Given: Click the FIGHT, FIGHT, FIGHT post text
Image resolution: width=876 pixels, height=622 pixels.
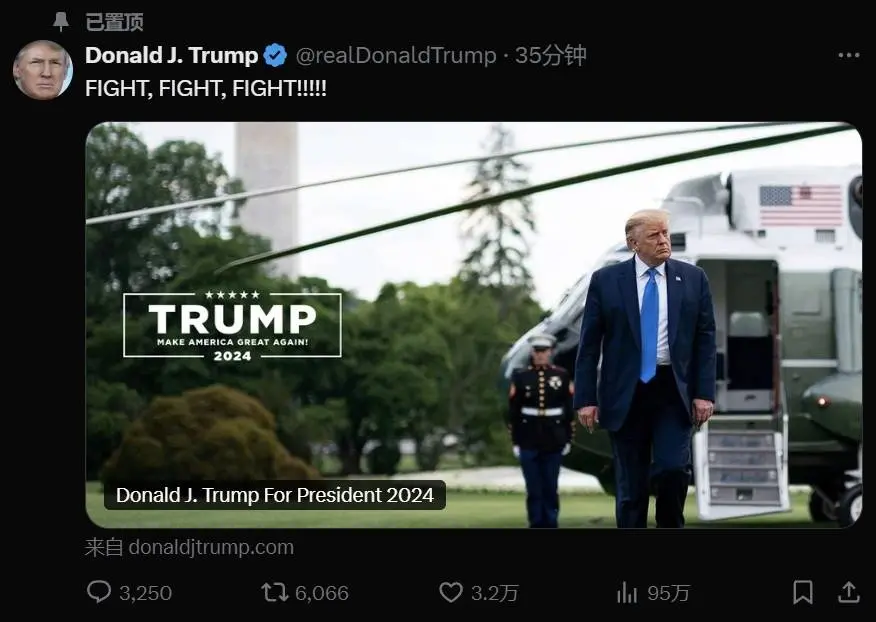Looking at the screenshot, I should point(206,88).
